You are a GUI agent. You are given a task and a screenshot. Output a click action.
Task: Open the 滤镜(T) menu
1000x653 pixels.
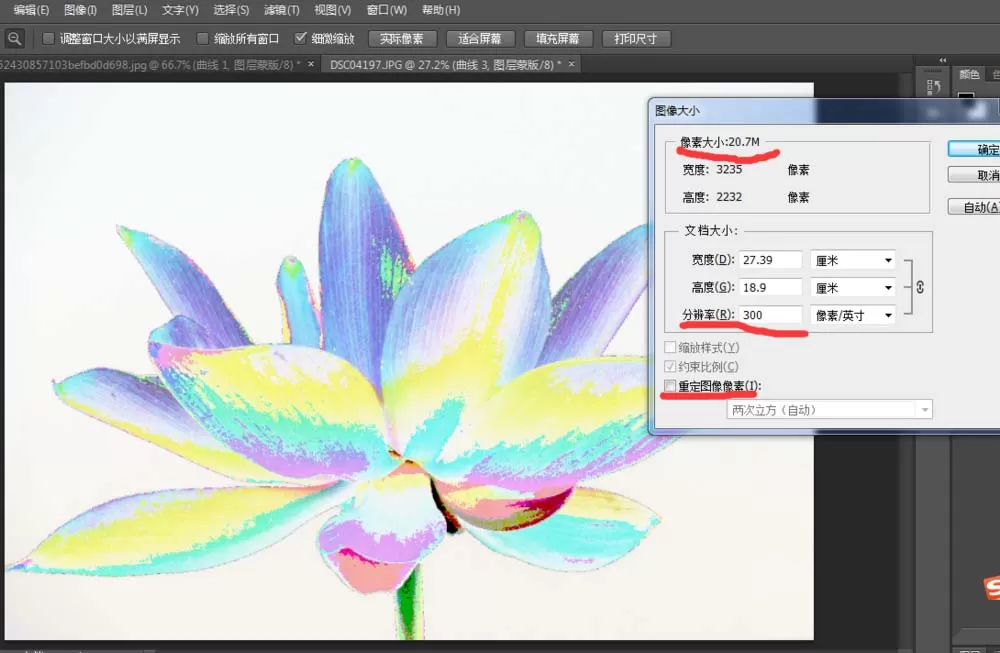click(x=281, y=10)
